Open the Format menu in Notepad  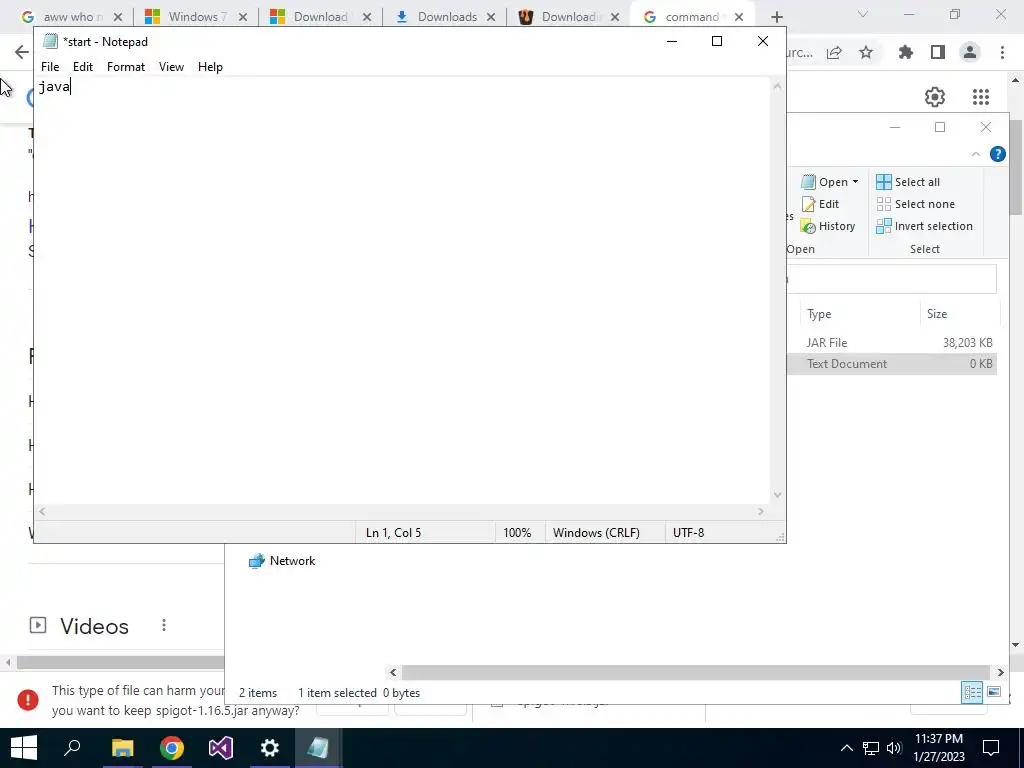[x=125, y=67]
